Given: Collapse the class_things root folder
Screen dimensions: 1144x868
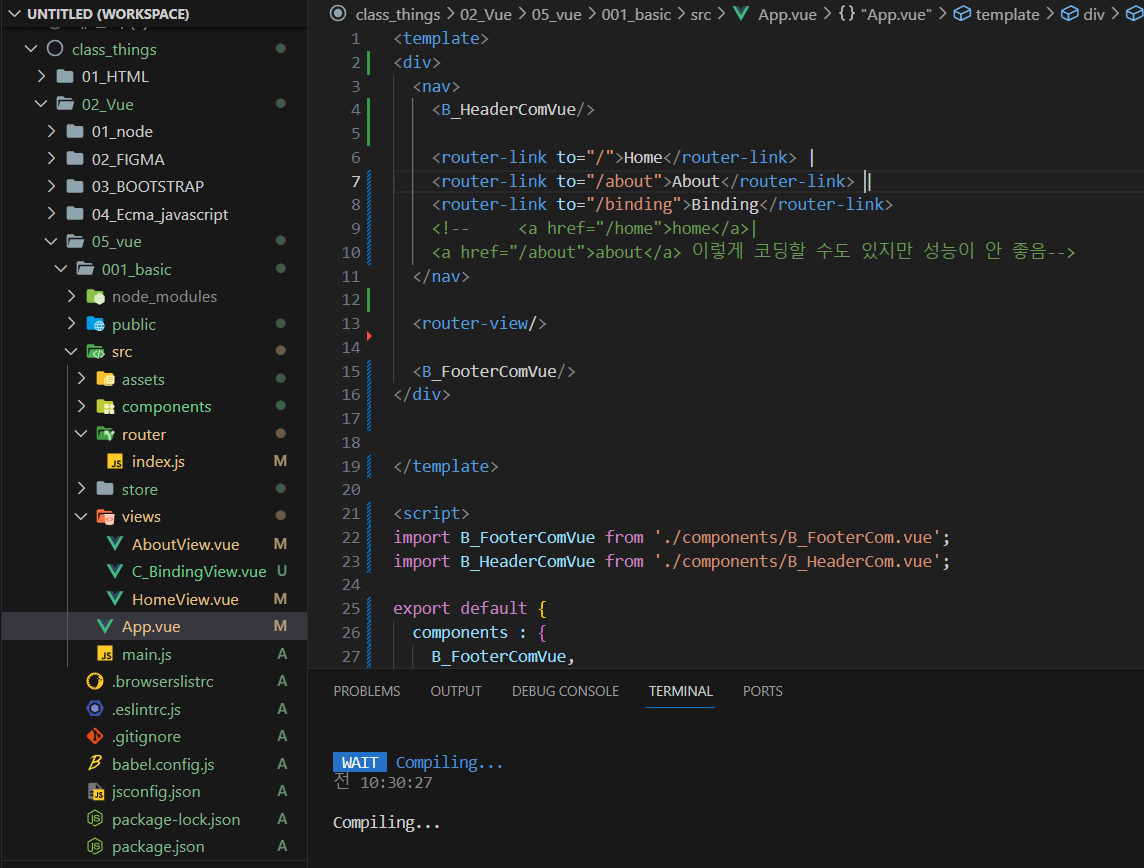Looking at the screenshot, I should (31, 49).
